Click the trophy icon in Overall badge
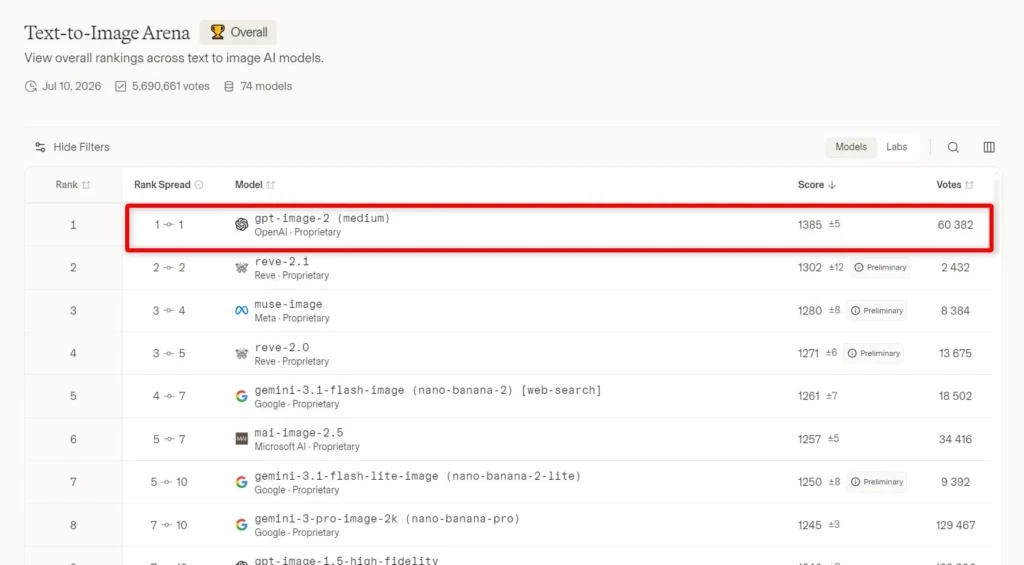The image size is (1024, 565). point(217,32)
